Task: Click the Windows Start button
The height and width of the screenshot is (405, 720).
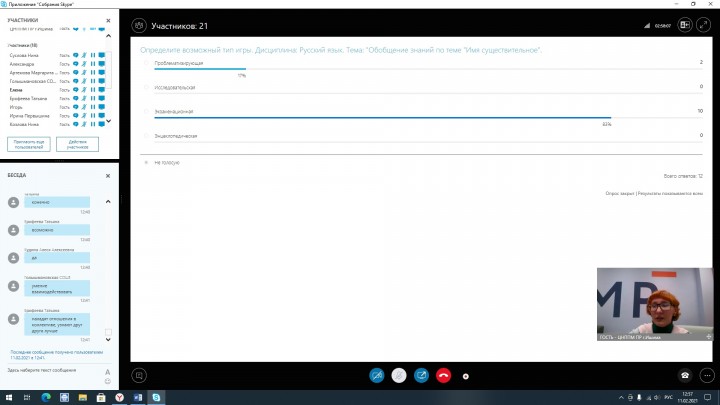Action: pos(8,397)
